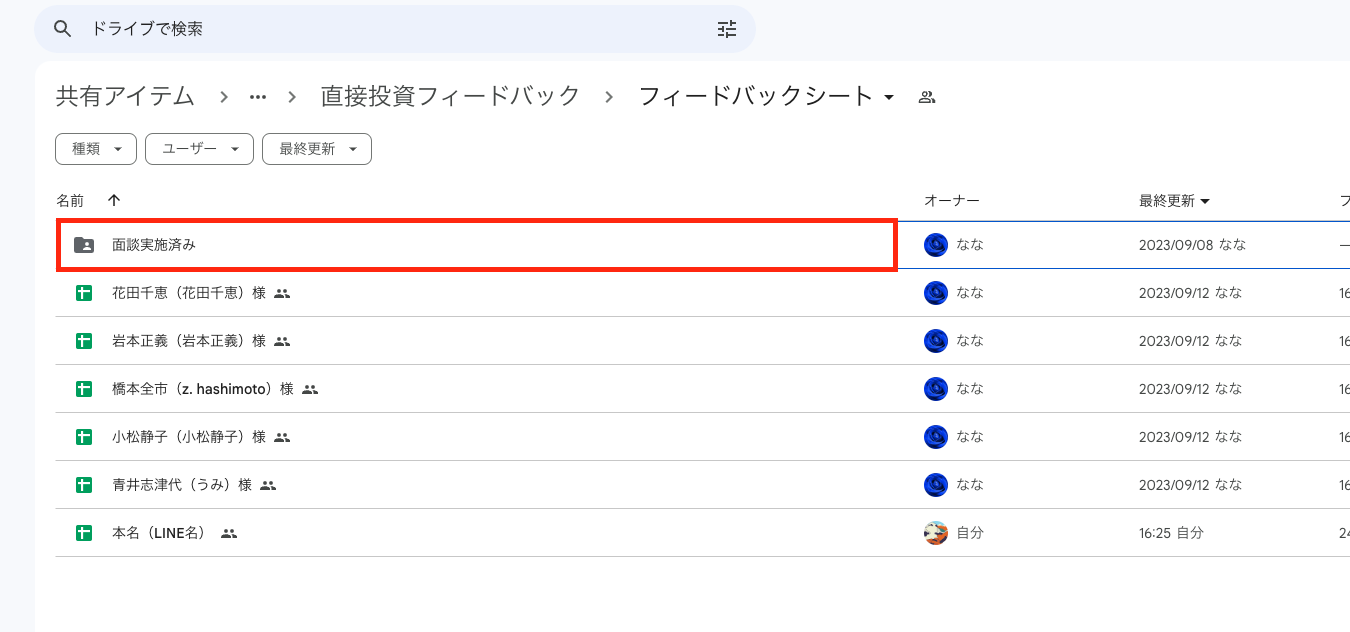Open the 面談実施済み shared folder icon
Viewport: 1350px width, 632px height.
tap(83, 244)
